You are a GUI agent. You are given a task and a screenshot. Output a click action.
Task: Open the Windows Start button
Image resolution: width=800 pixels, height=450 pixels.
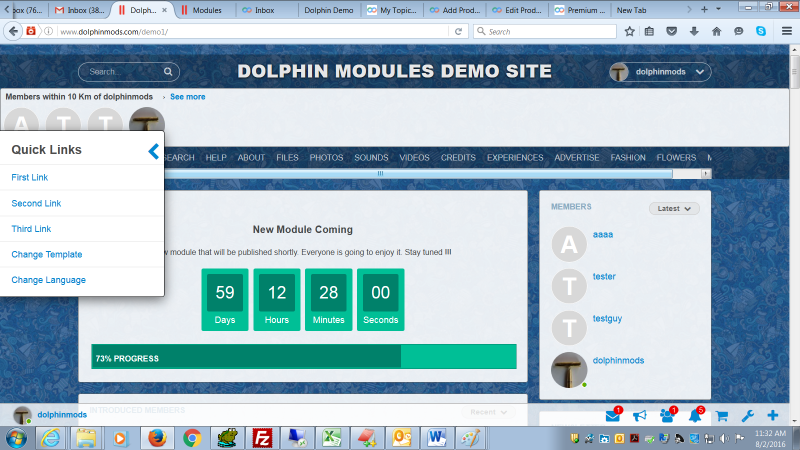(x=16, y=438)
